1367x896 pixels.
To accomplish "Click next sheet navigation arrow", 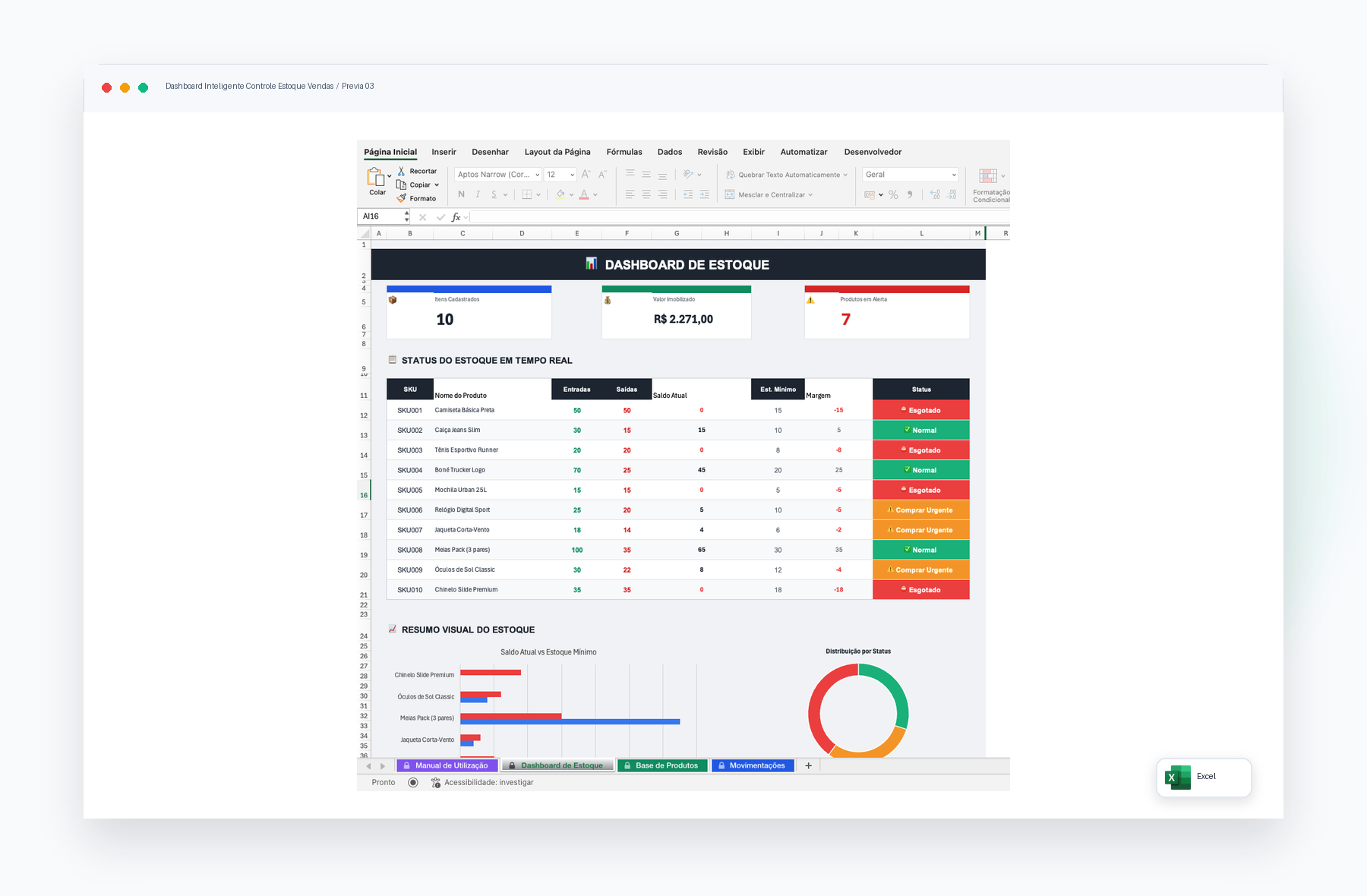I will [383, 766].
